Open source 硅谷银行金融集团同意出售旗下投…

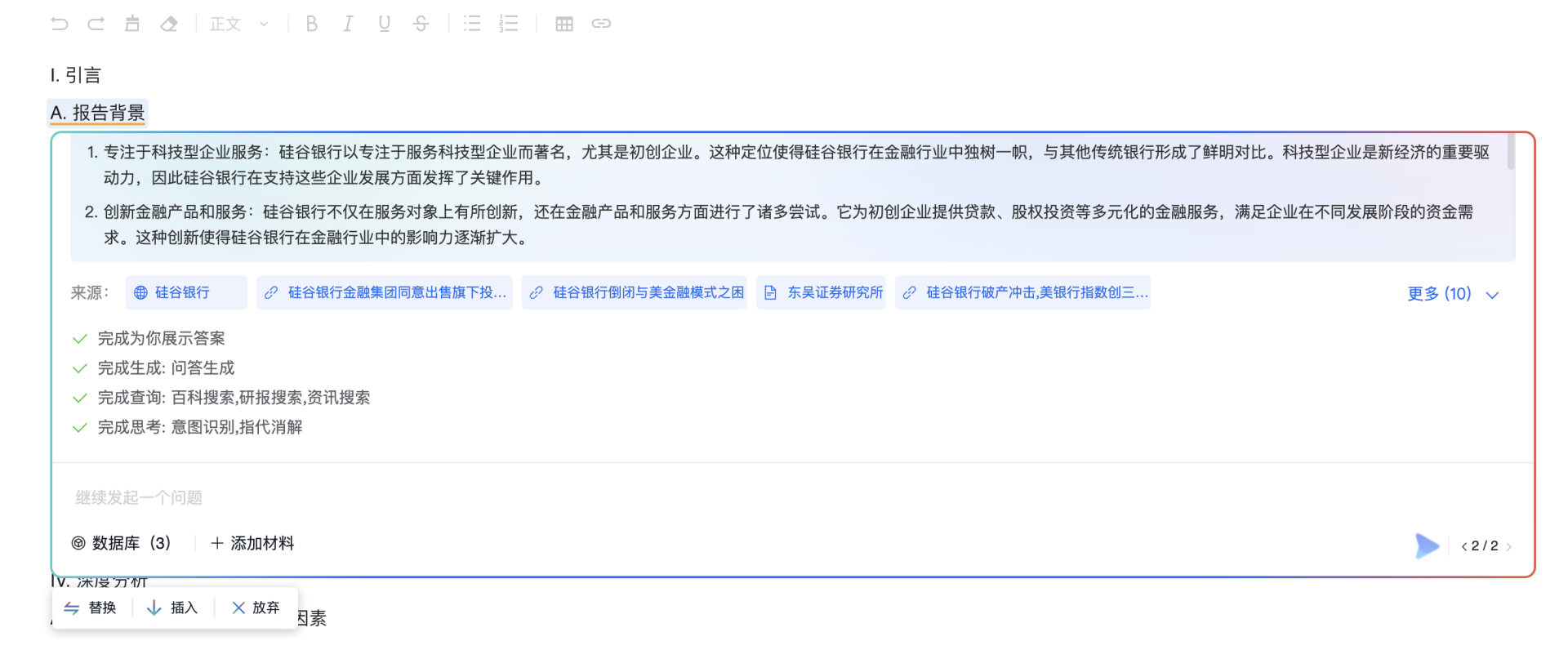(385, 292)
